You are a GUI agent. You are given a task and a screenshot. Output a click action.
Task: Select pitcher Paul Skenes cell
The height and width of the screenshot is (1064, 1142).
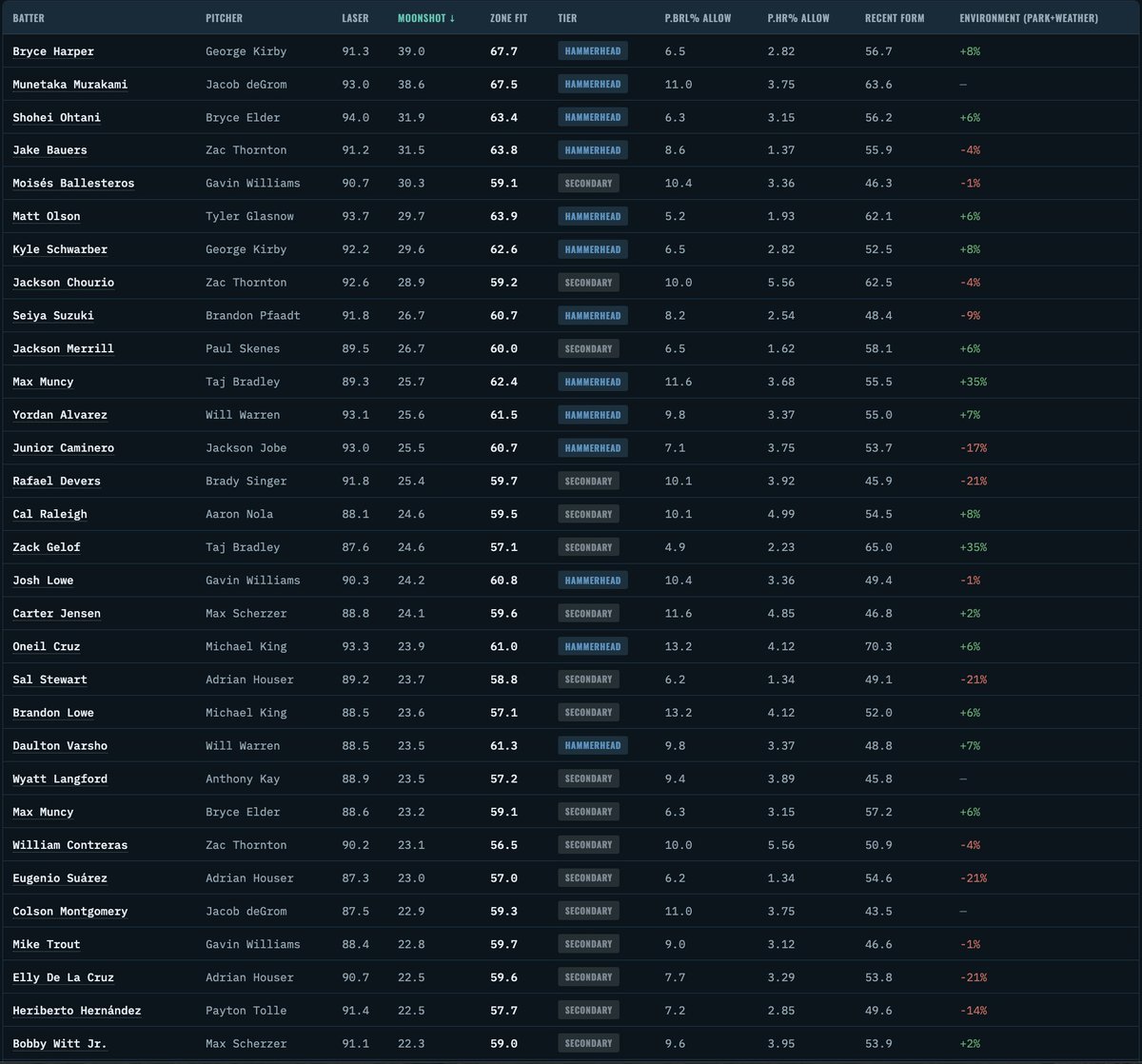pos(243,349)
